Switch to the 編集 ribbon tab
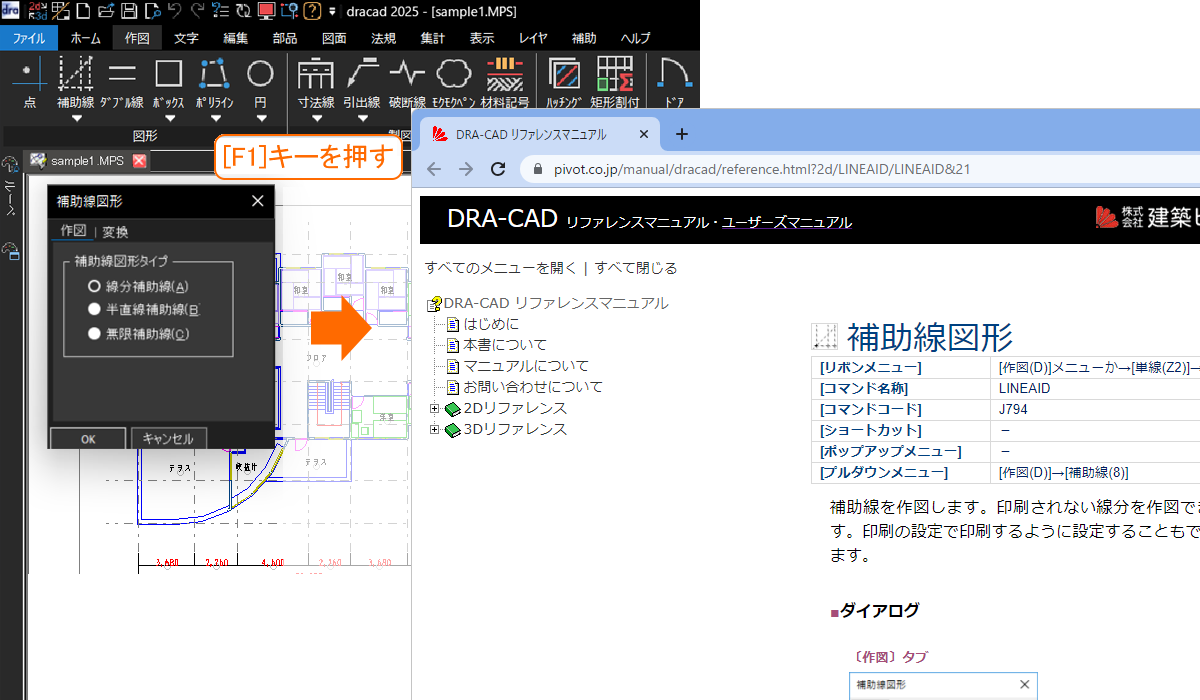The width and height of the screenshot is (1200, 700). 236,38
